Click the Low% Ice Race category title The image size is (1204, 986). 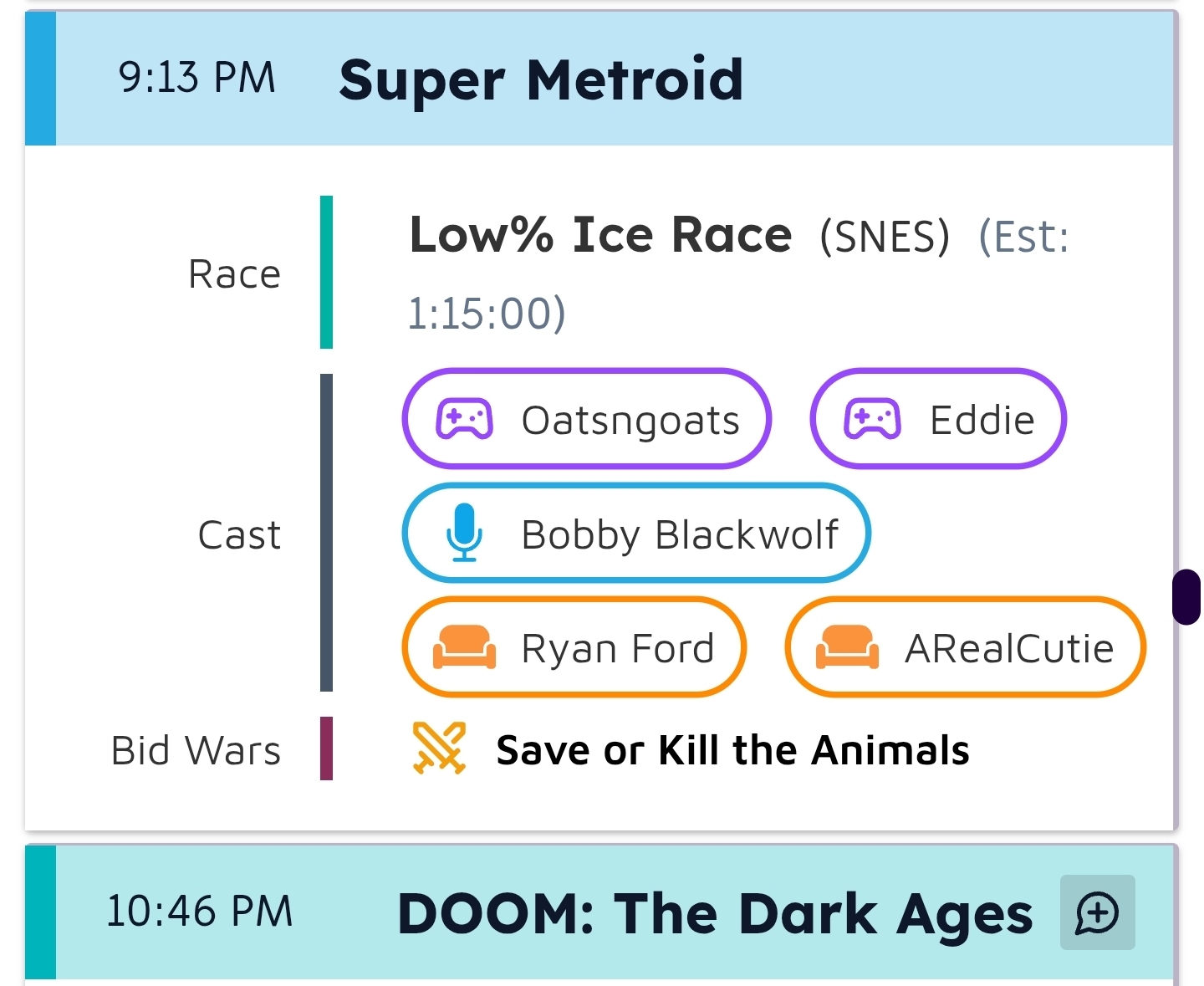point(600,234)
